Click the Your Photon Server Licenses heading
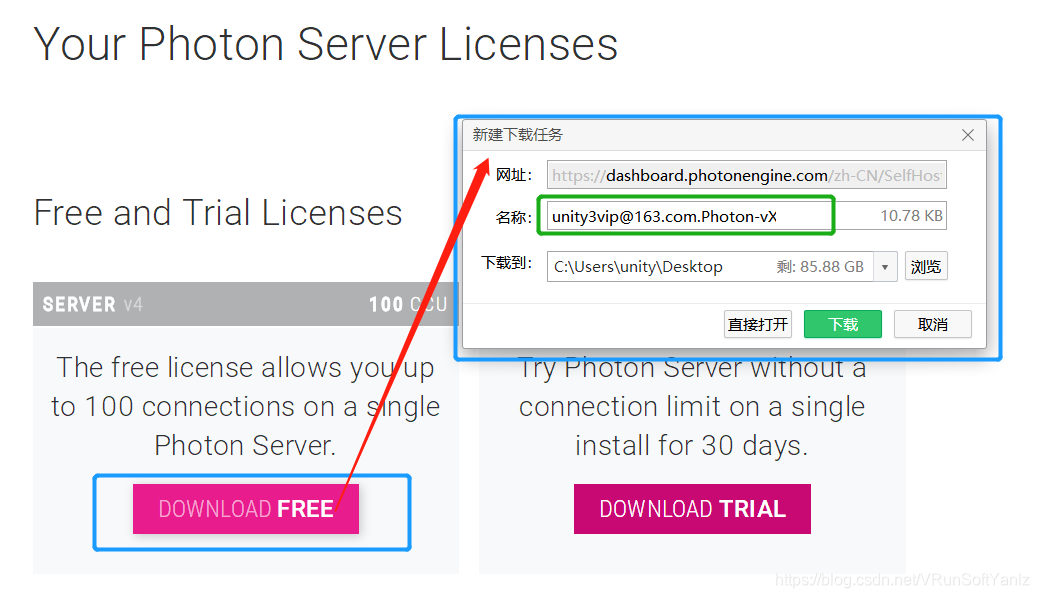Viewport: 1039px width, 598px height. [325, 44]
